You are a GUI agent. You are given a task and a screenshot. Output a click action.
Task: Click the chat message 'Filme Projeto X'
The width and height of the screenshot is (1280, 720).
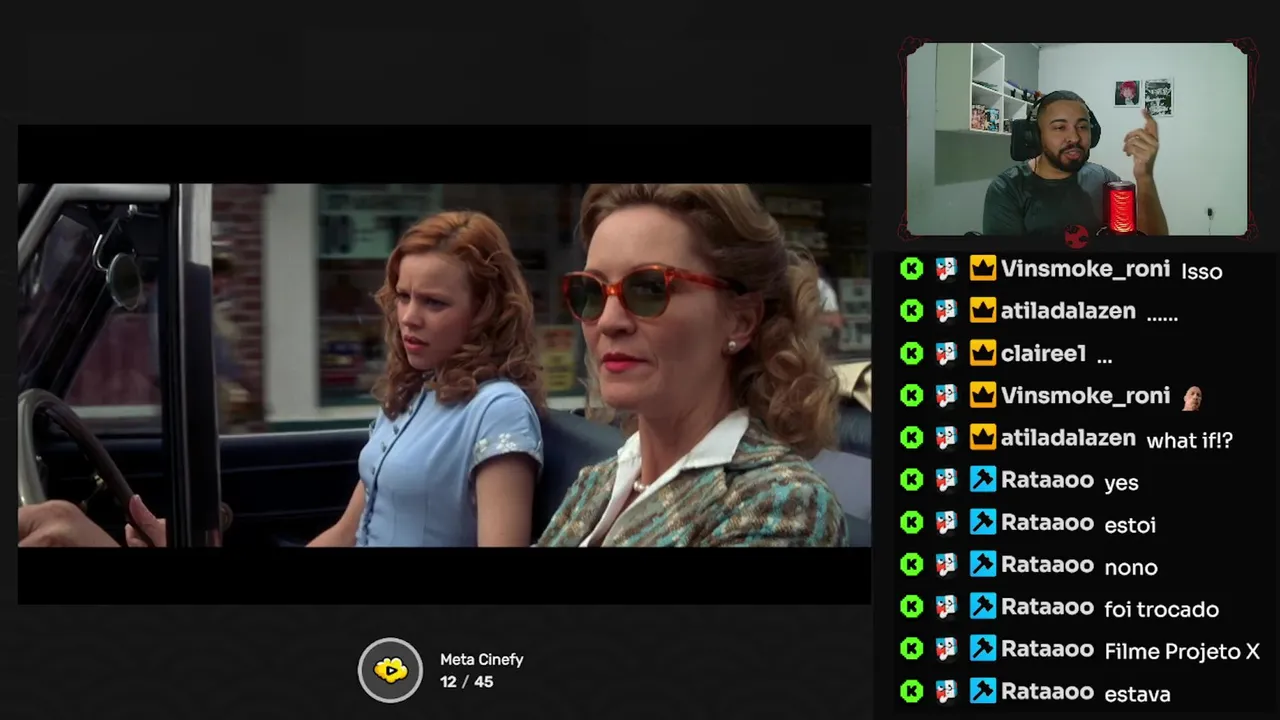[x=1182, y=651]
